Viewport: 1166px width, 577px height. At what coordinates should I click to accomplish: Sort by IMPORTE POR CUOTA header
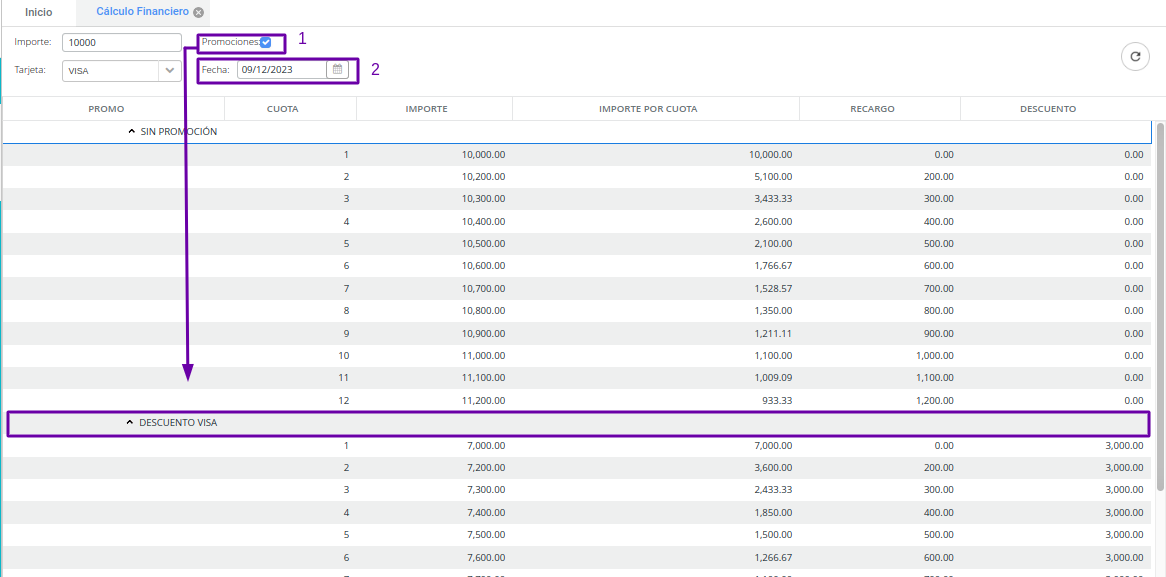click(x=648, y=109)
